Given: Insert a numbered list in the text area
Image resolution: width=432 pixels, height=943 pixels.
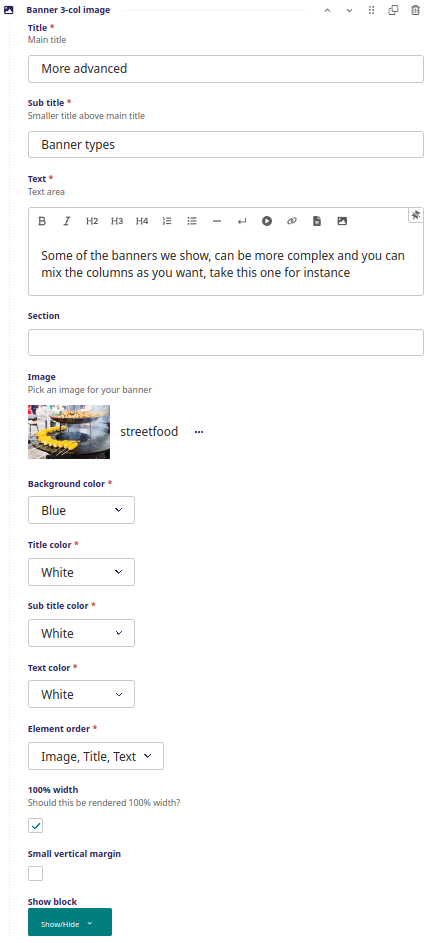Looking at the screenshot, I should 167,221.
